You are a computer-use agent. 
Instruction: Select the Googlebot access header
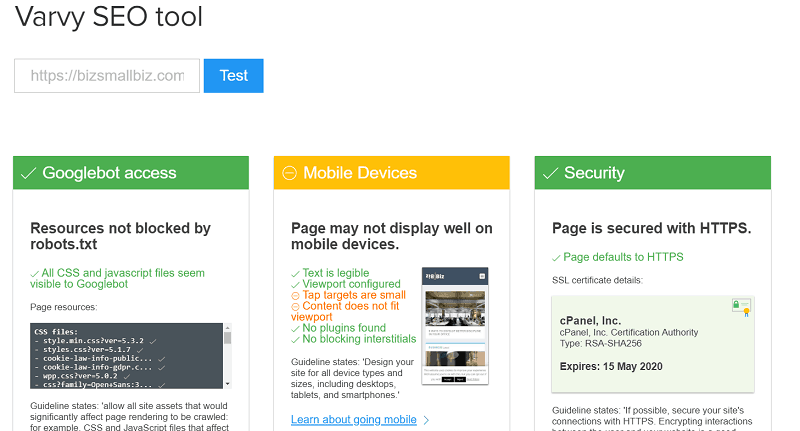coord(130,173)
